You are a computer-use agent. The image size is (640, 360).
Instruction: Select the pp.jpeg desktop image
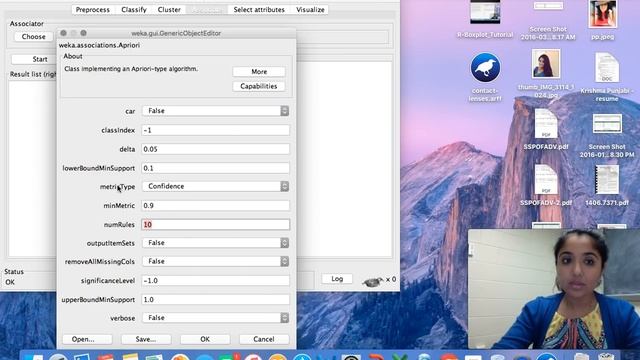point(603,14)
